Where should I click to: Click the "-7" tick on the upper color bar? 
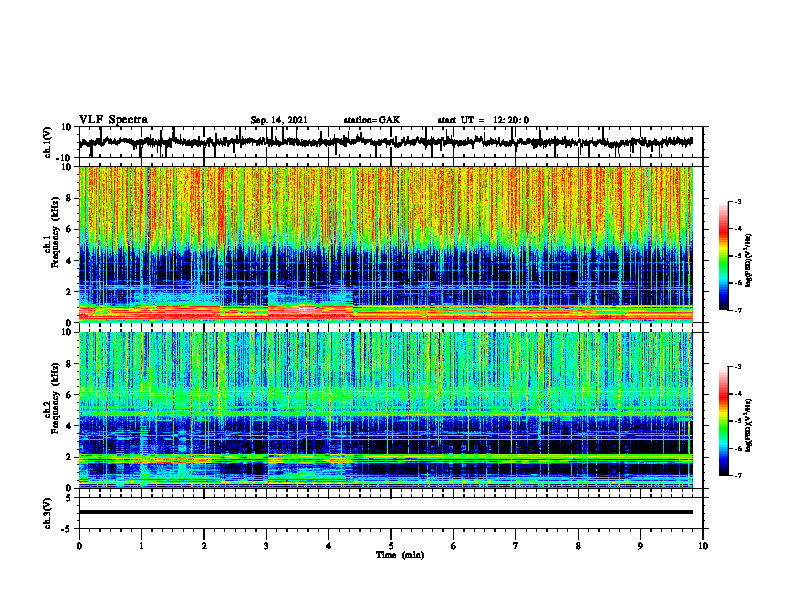point(737,310)
